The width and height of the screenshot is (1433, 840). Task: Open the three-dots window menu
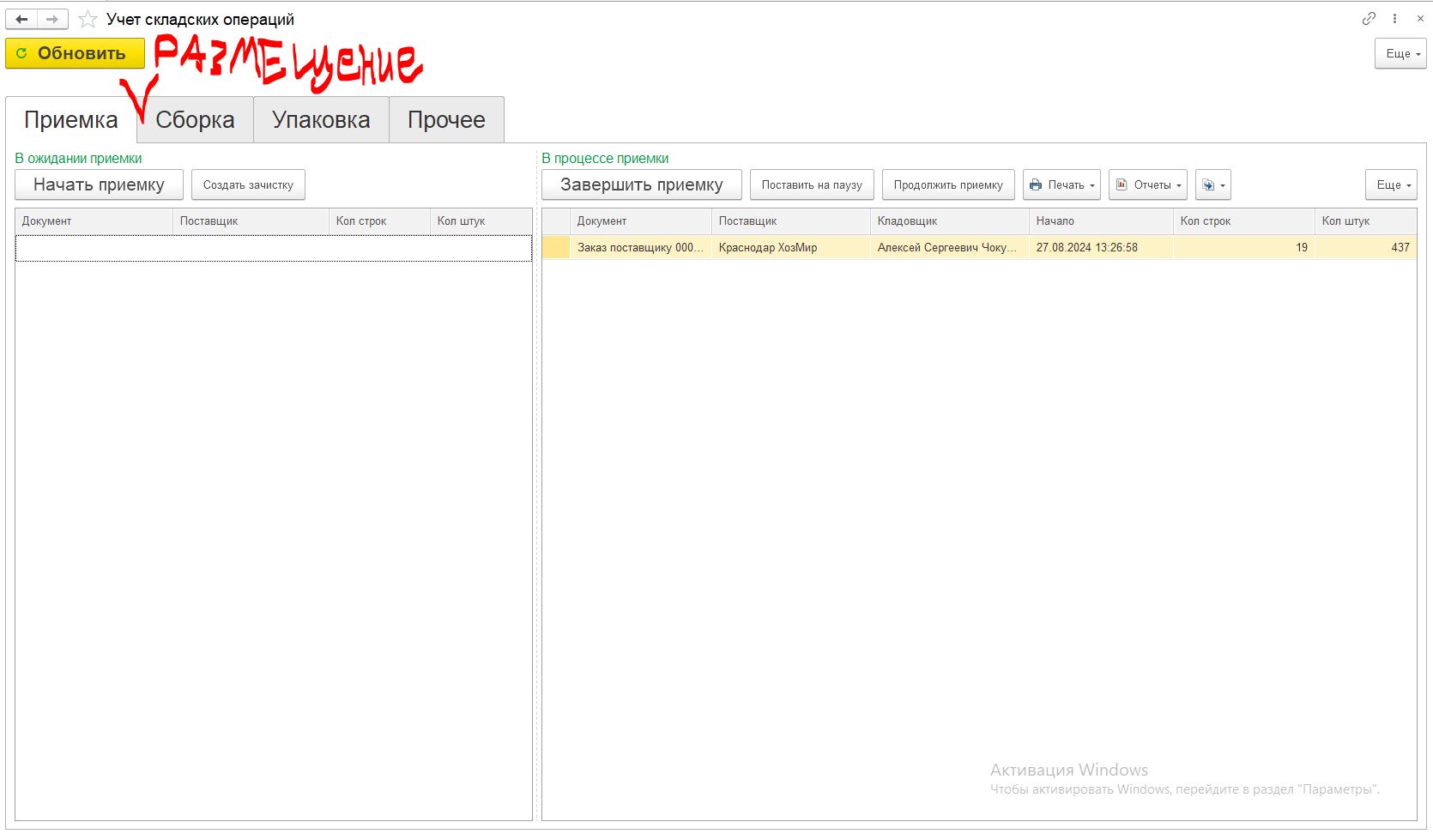[x=1394, y=18]
